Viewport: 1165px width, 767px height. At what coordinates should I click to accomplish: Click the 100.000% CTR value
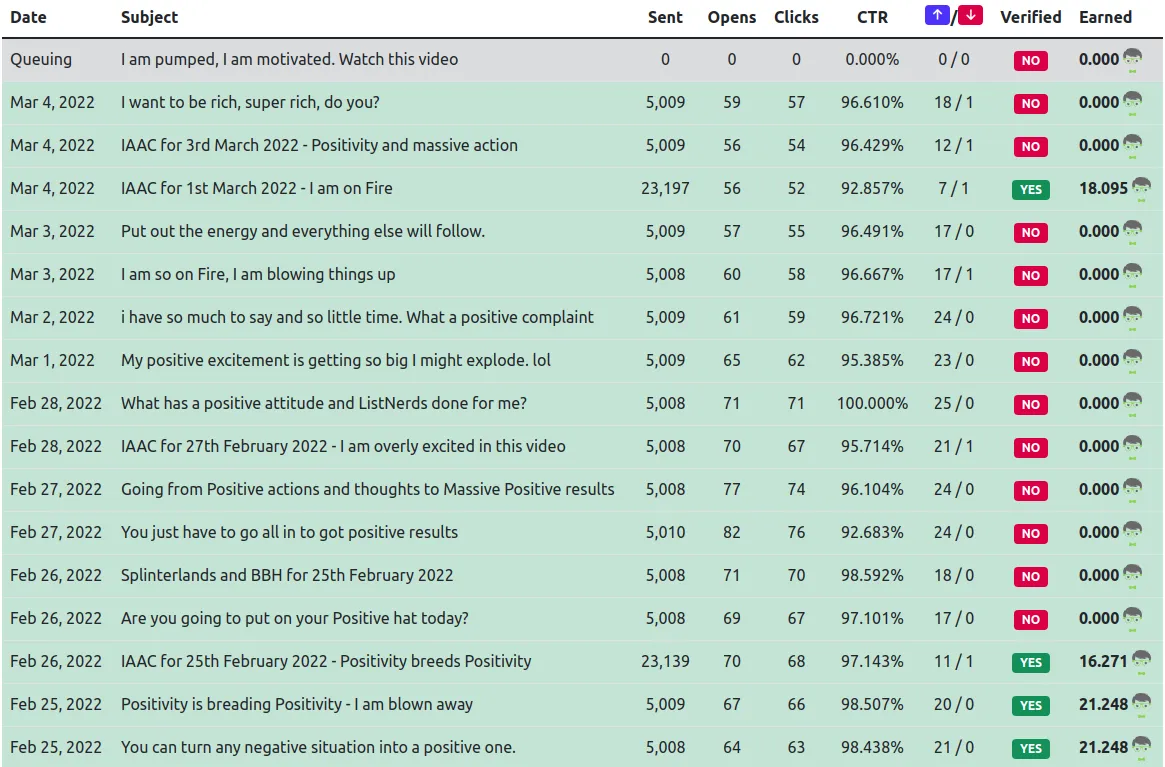pyautogui.click(x=872, y=404)
